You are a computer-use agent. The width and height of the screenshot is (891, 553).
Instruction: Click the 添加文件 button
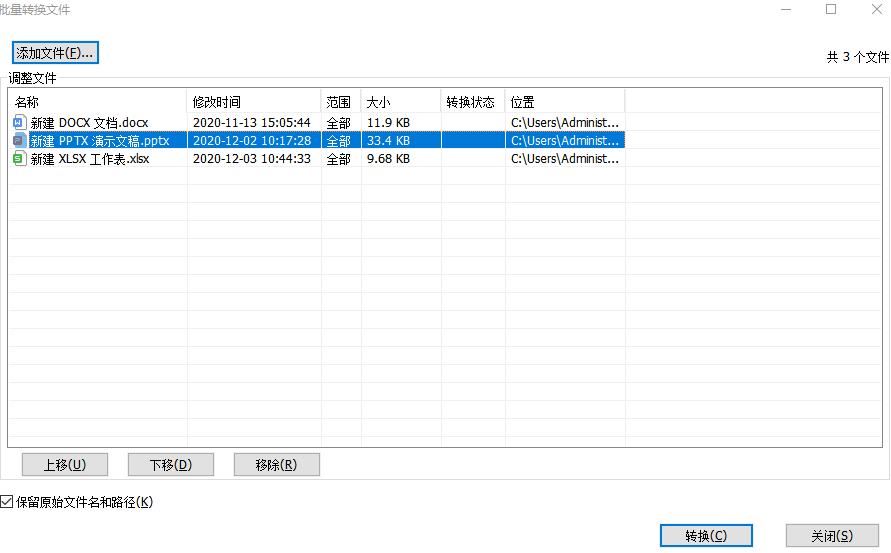click(x=55, y=53)
